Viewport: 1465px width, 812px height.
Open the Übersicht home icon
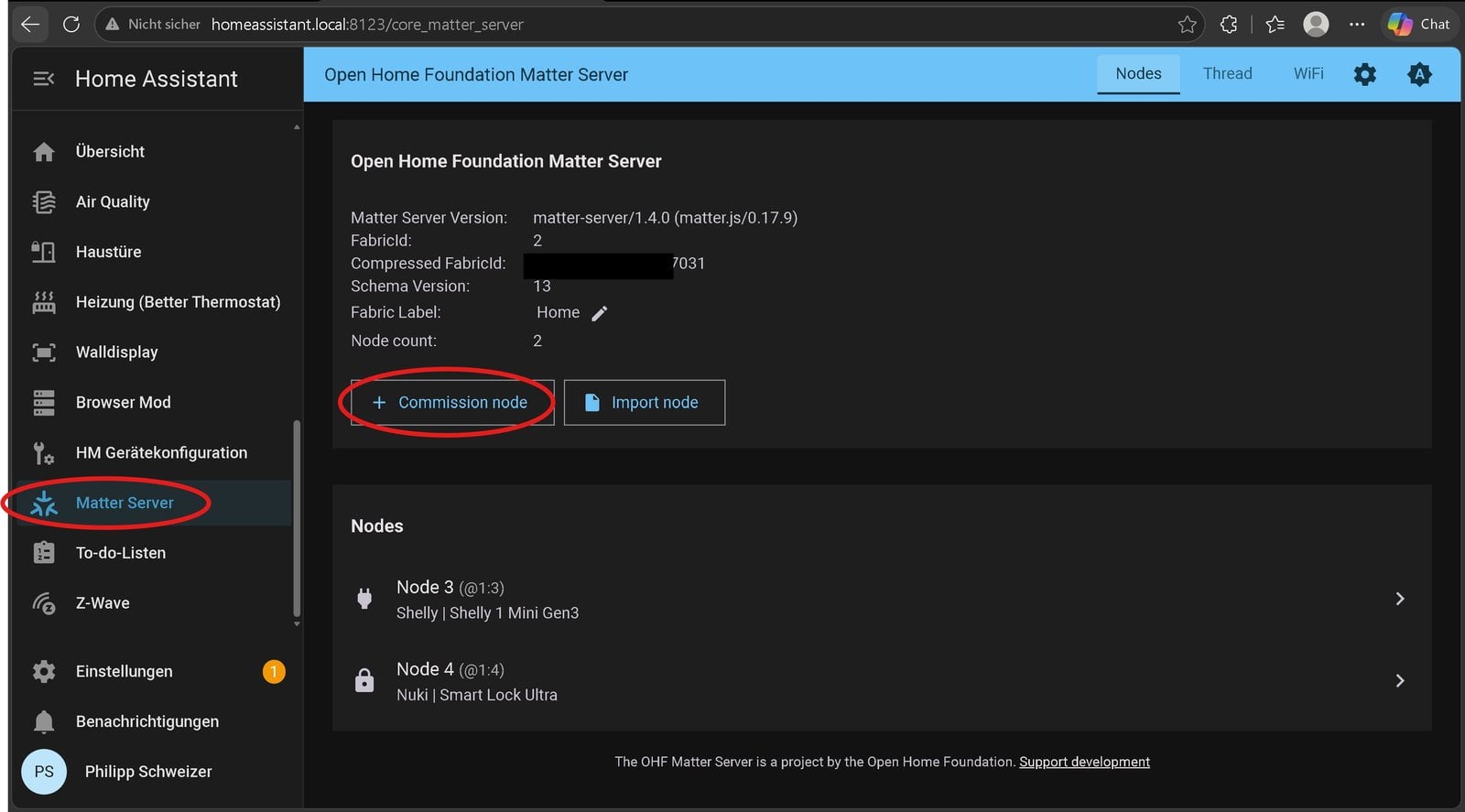pyautogui.click(x=44, y=152)
